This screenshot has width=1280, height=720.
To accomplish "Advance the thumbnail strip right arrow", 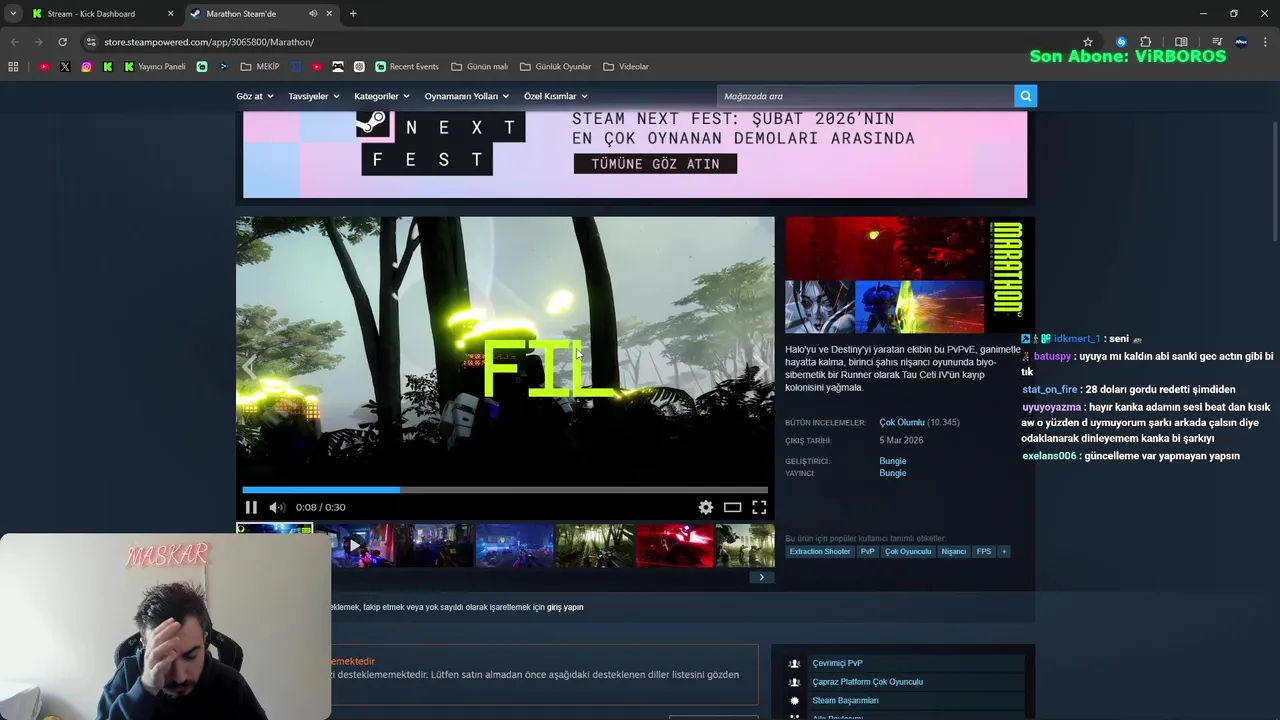I will coord(761,577).
